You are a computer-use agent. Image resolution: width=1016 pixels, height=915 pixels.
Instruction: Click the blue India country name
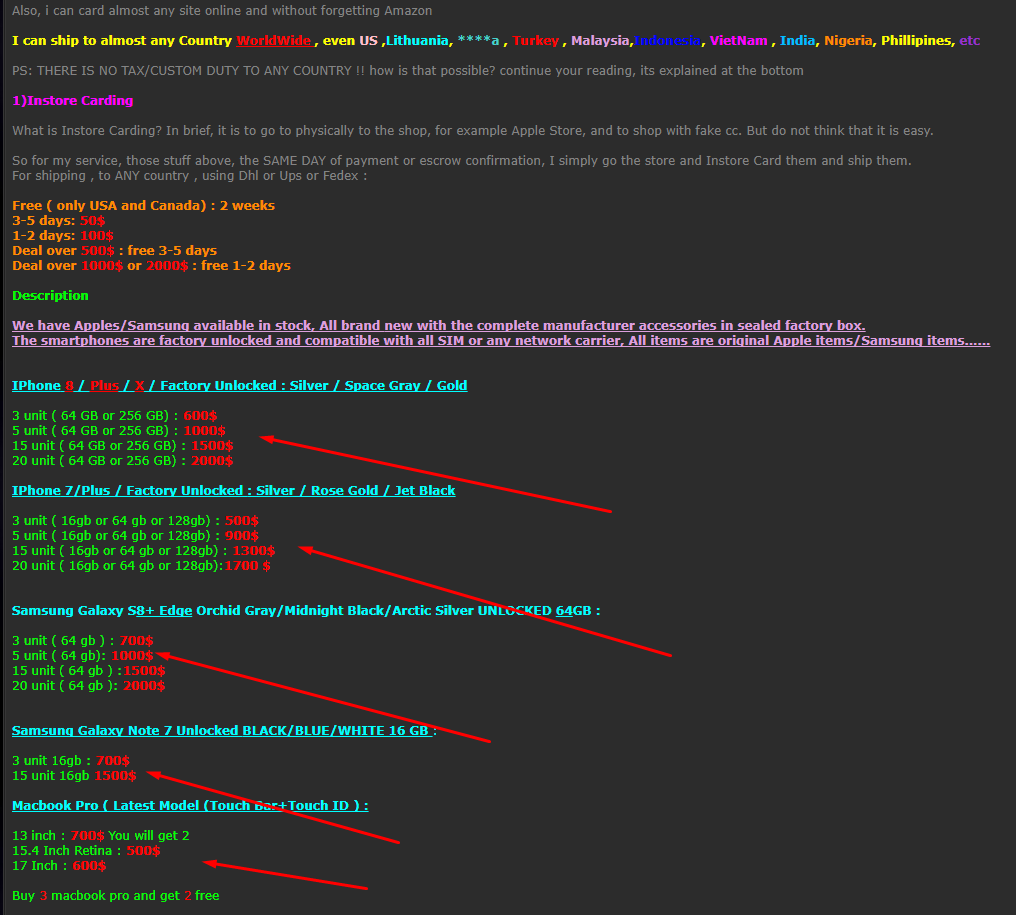[797, 41]
